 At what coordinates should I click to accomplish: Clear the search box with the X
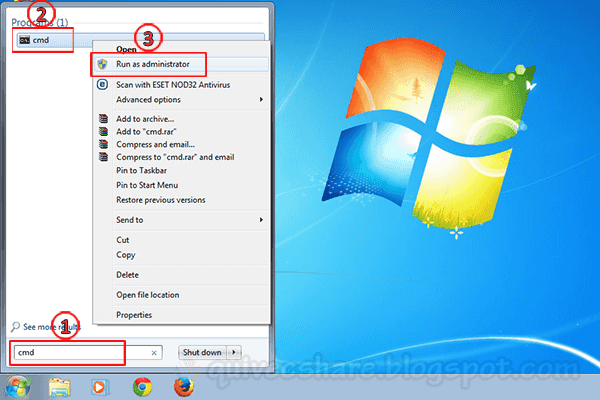click(154, 353)
